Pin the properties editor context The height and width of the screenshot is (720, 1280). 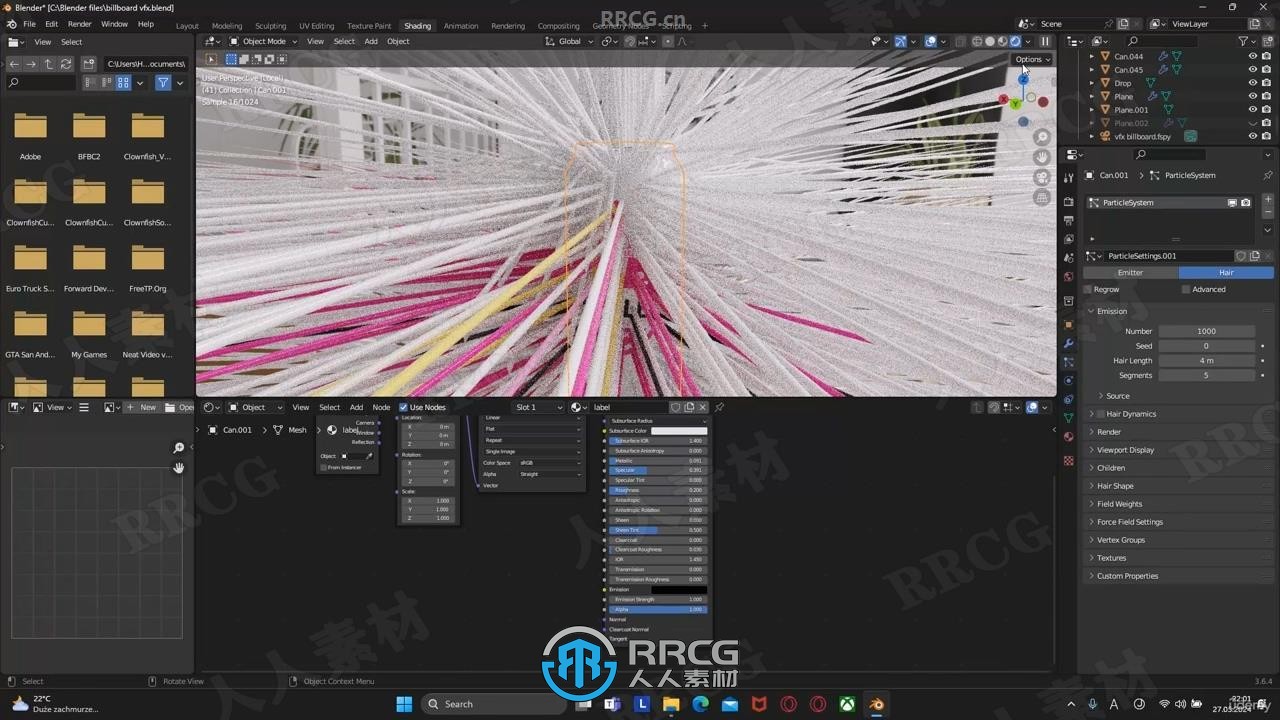[1267, 175]
